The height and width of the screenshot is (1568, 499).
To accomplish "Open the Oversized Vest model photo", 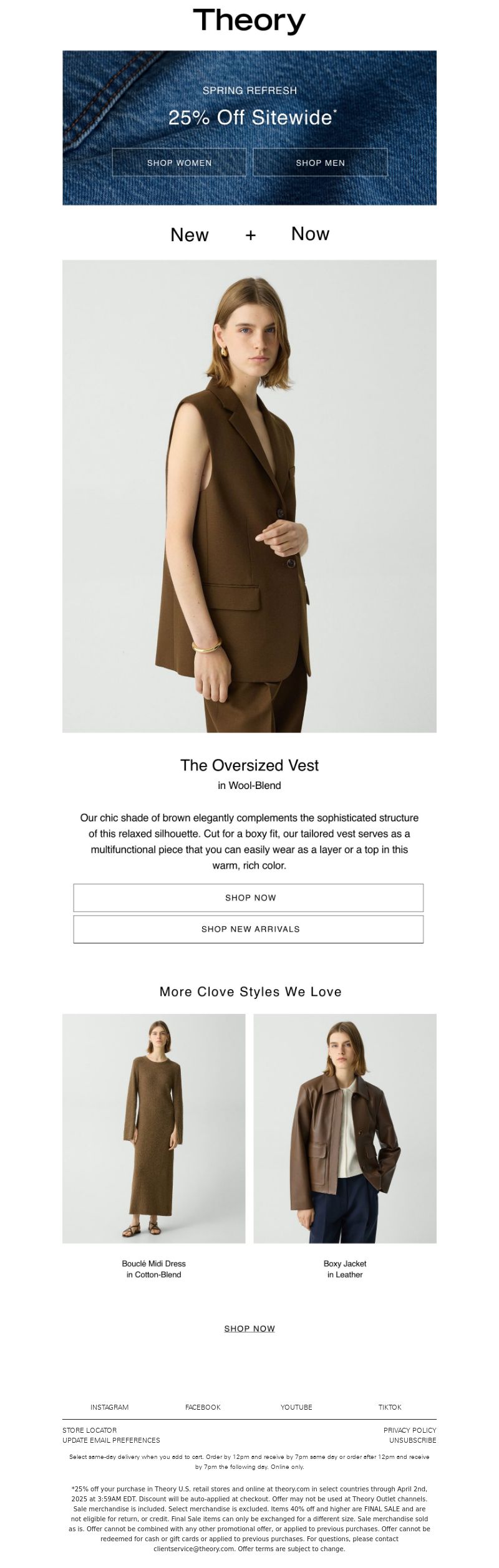I will pyautogui.click(x=249, y=496).
